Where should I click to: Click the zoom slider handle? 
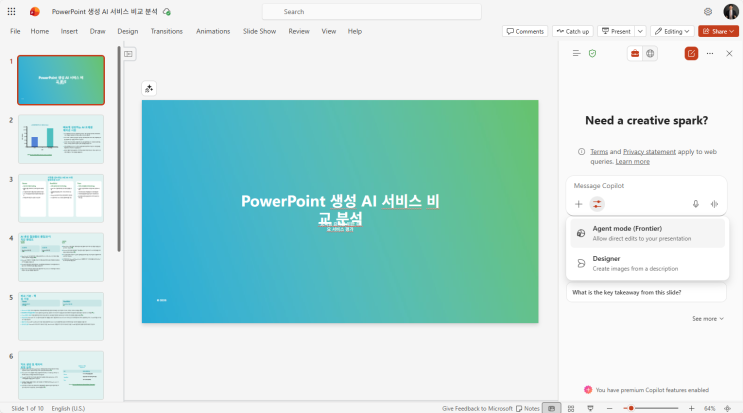[x=631, y=408]
